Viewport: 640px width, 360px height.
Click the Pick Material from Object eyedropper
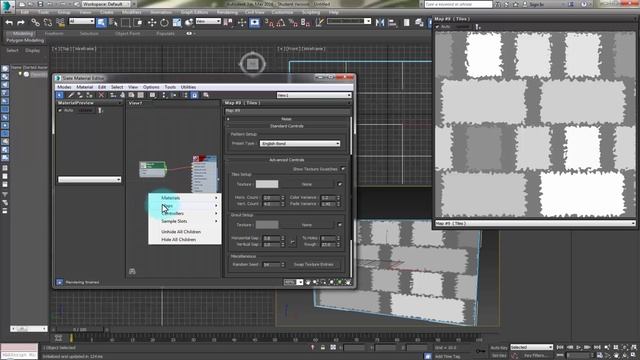(x=70, y=95)
